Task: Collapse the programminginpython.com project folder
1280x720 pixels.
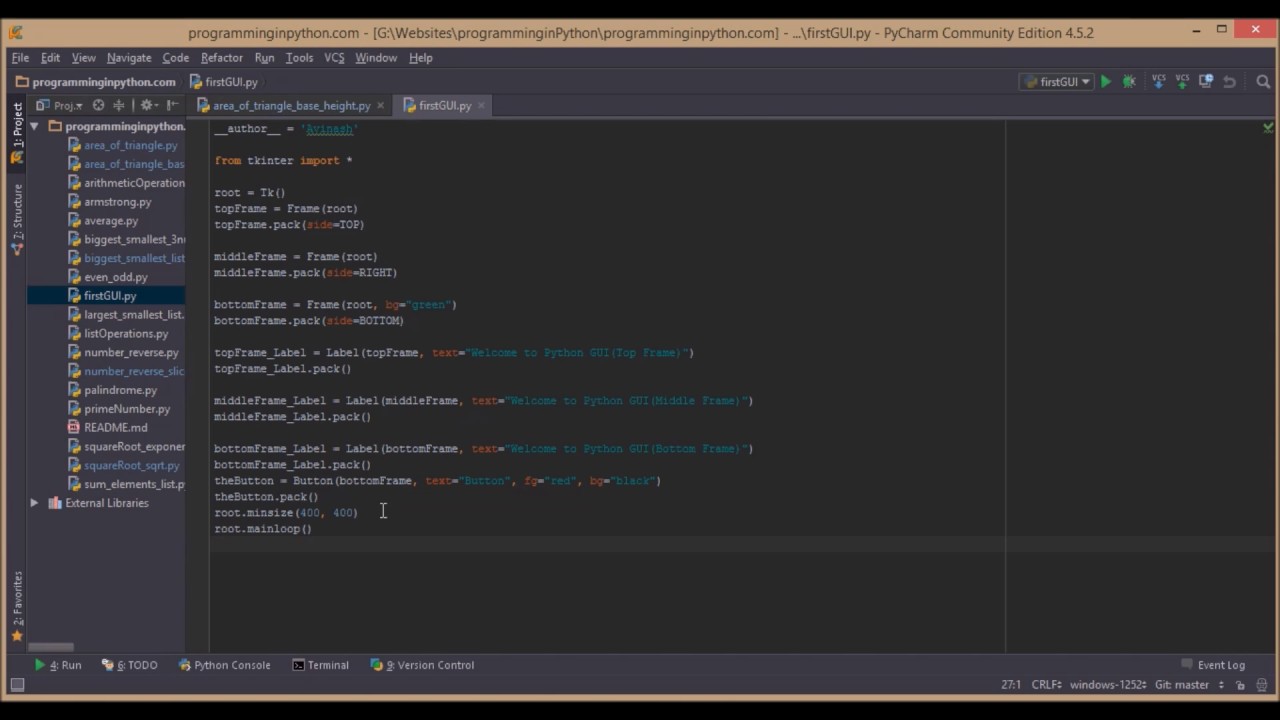Action: pyautogui.click(x=34, y=127)
